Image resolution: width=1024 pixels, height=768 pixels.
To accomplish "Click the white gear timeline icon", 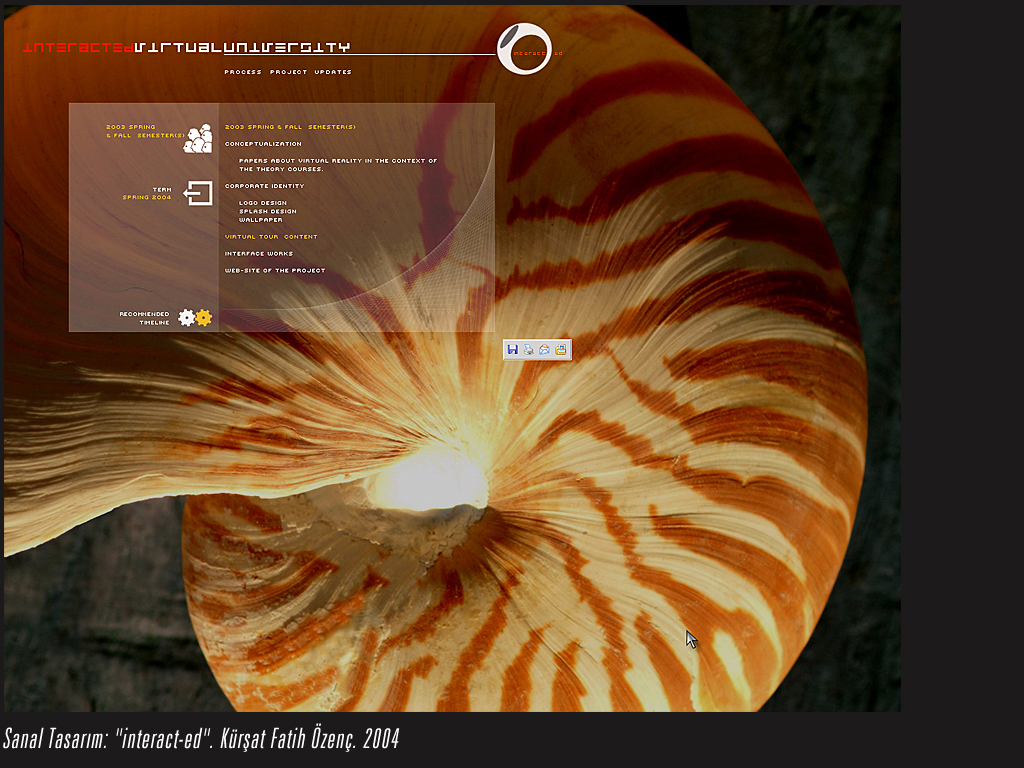I will (186, 318).
